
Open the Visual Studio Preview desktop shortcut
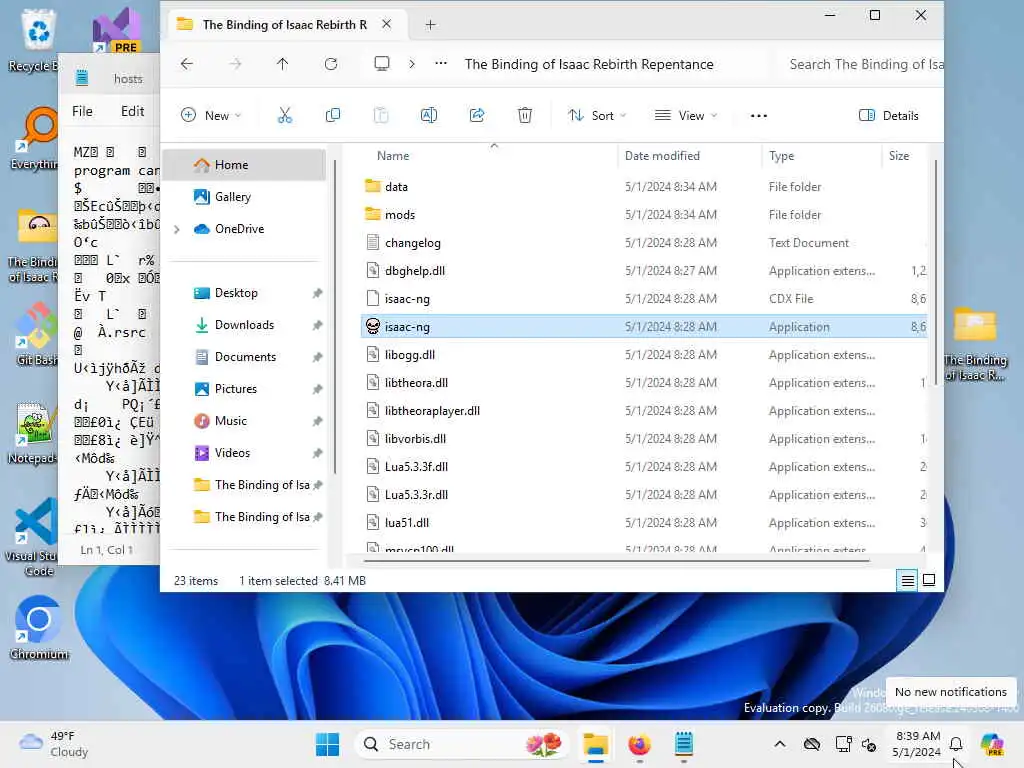click(x=116, y=30)
